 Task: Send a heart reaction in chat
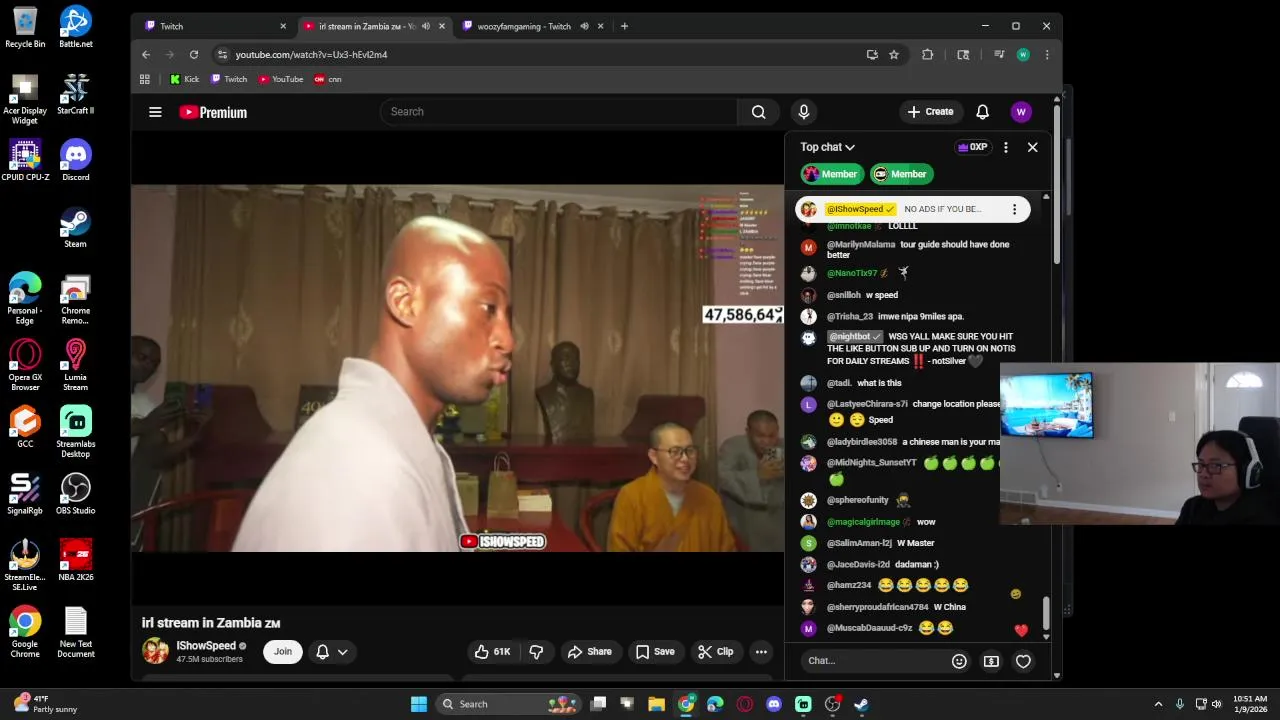point(1023,661)
